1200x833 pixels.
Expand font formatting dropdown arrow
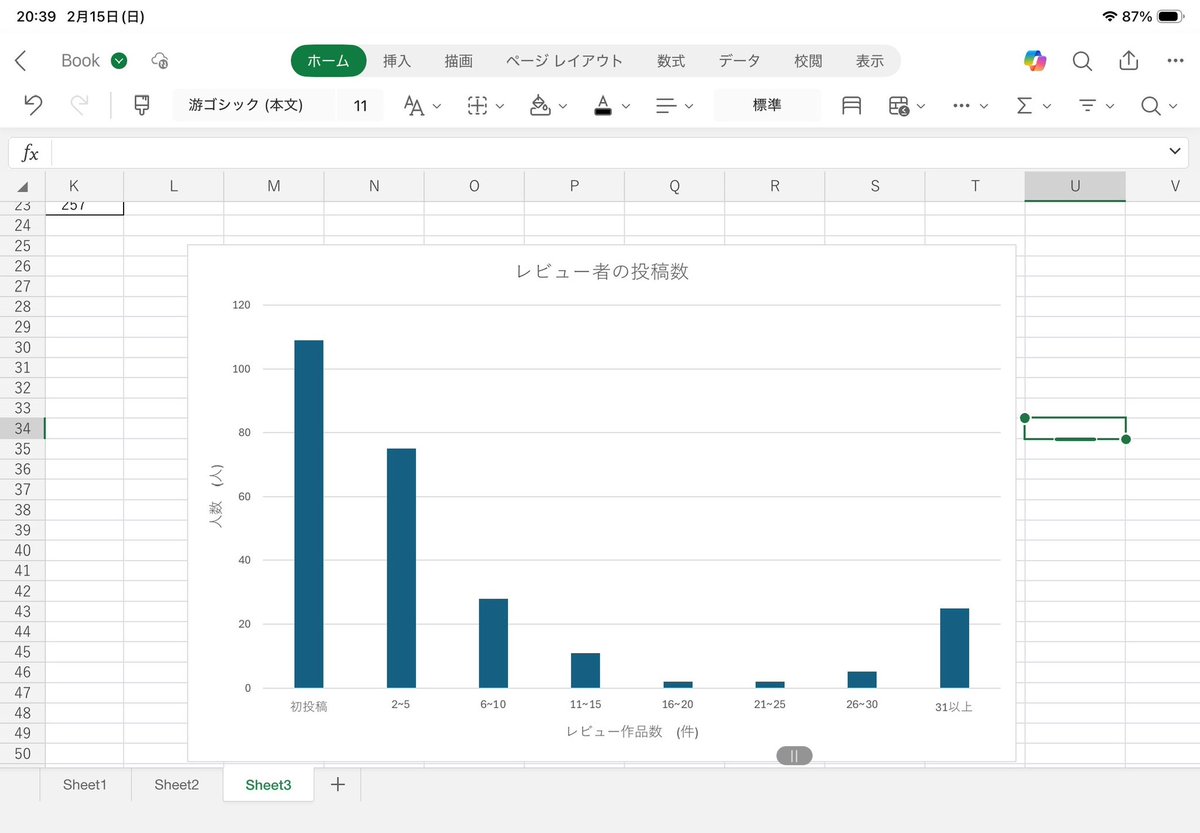click(x=437, y=106)
